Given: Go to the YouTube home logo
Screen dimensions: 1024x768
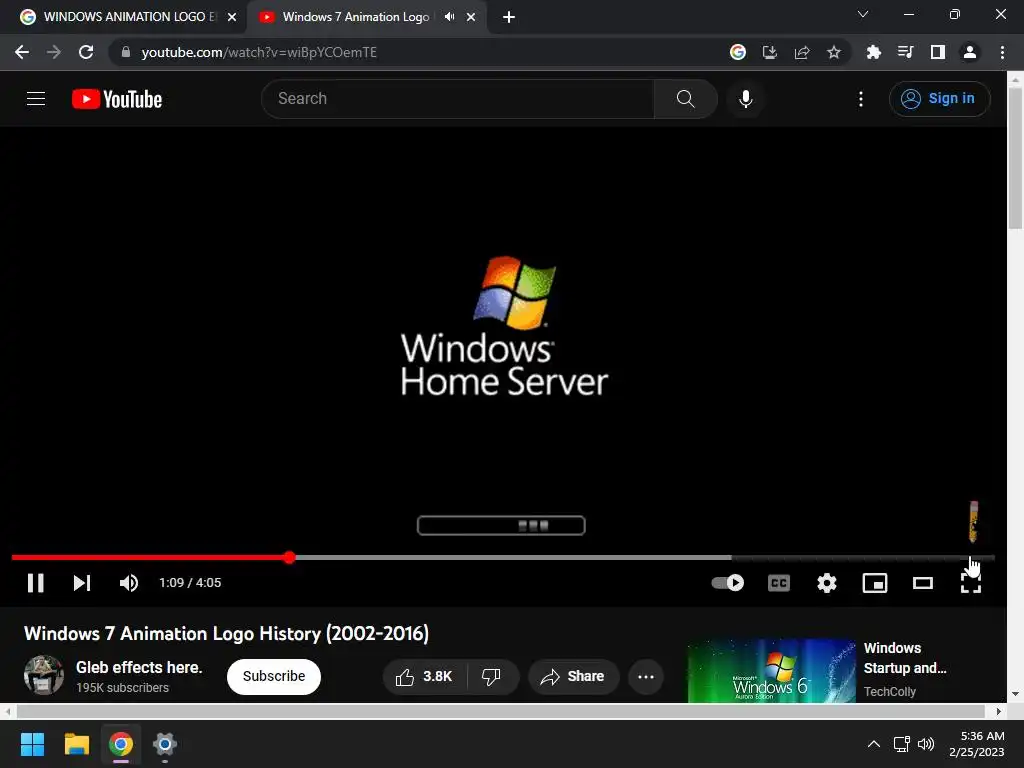Looking at the screenshot, I should coord(117,99).
